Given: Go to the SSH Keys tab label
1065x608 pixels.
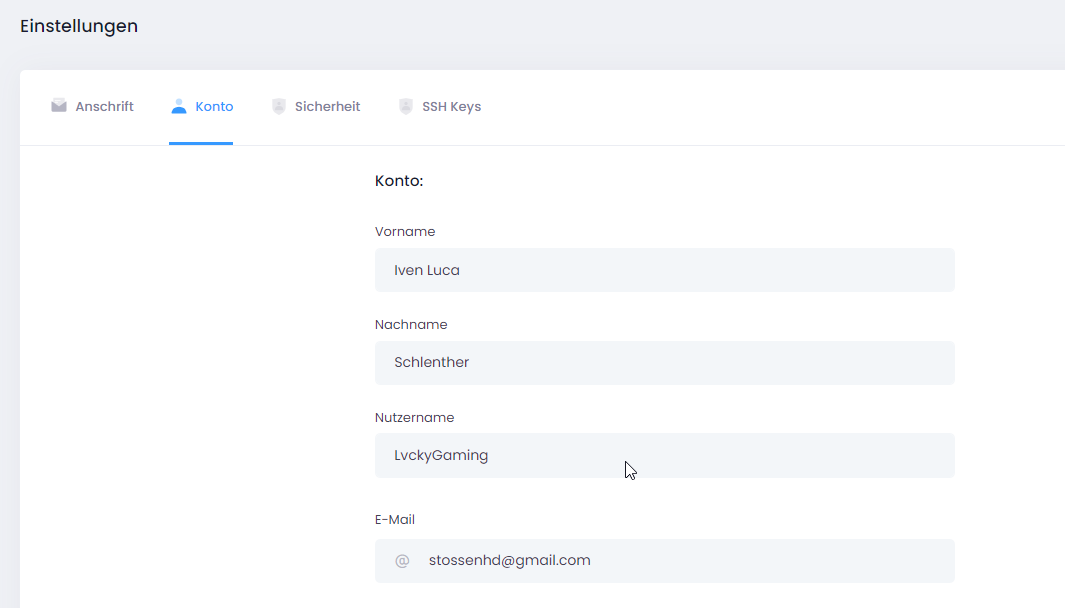Looking at the screenshot, I should (451, 106).
